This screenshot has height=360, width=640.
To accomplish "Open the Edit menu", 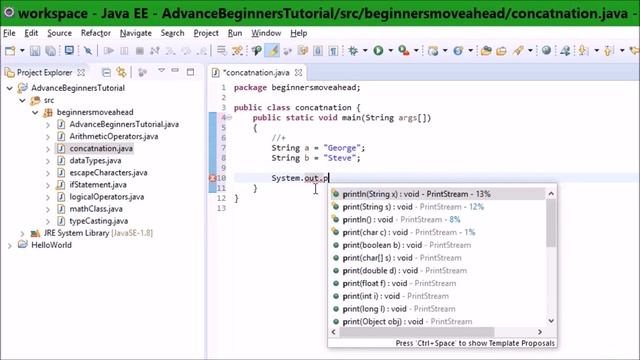I will click(31, 33).
